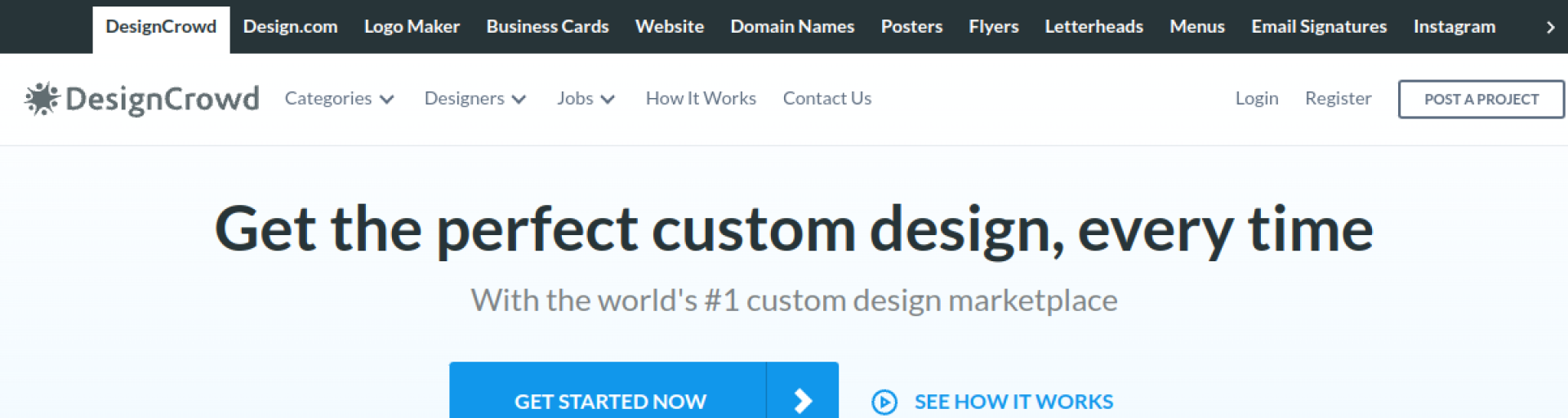The width and height of the screenshot is (1568, 418).
Task: Open the Contact Us link
Action: pyautogui.click(x=826, y=99)
